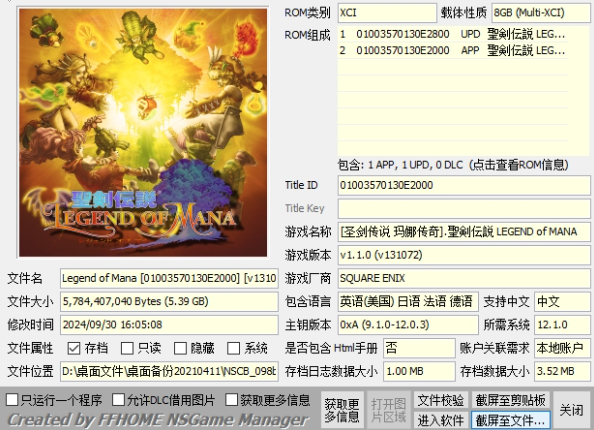Open 进入软件 button

click(x=441, y=420)
